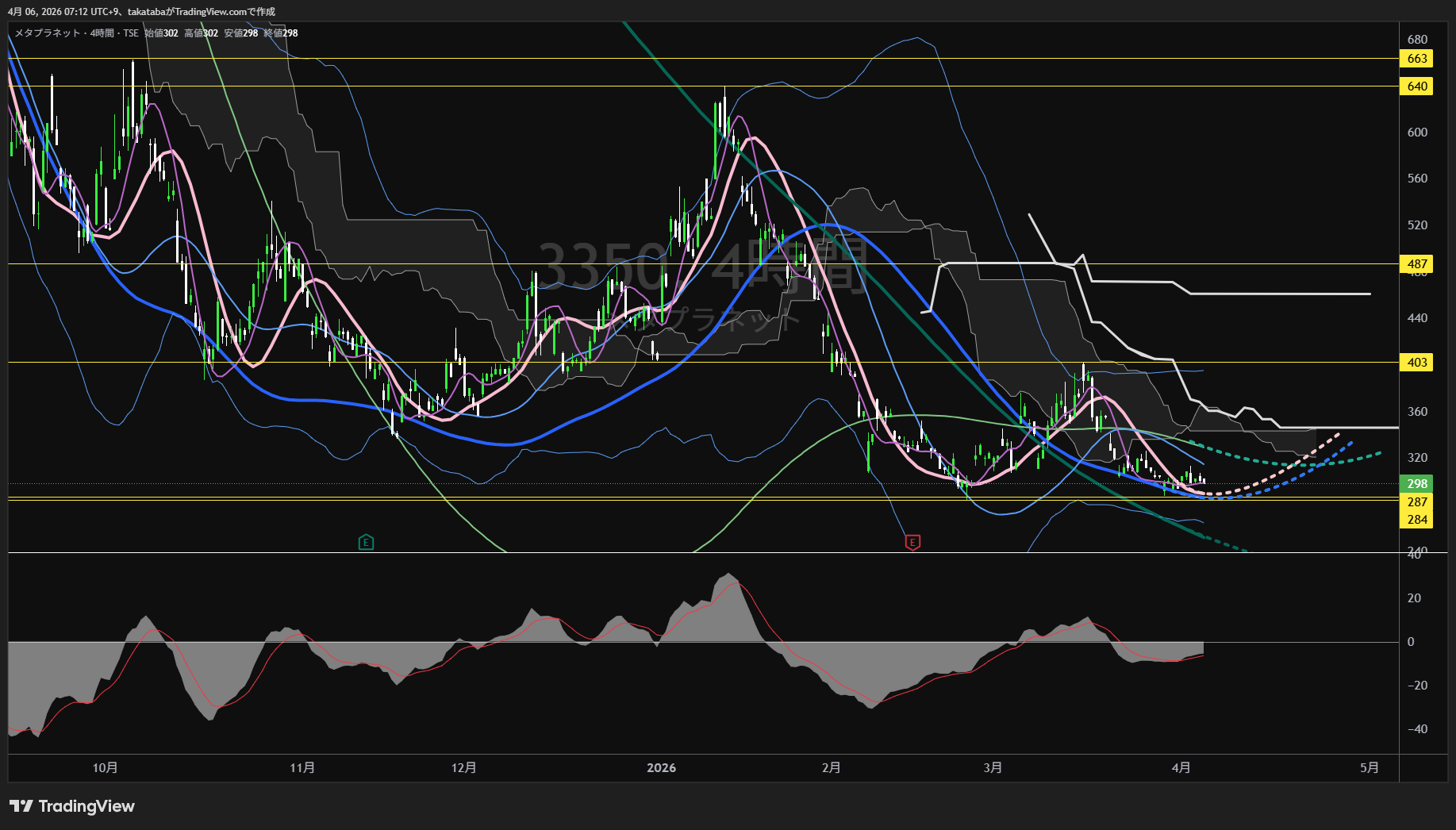Image resolution: width=1456 pixels, height=830 pixels.
Task: Click the green 298 current price label
Action: (x=1416, y=484)
